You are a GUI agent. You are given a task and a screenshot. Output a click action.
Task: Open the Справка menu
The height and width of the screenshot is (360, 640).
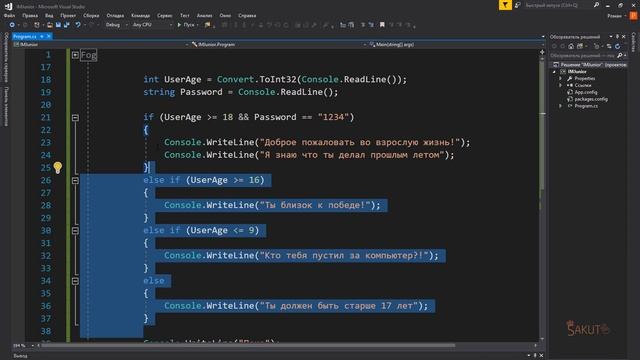(247, 16)
